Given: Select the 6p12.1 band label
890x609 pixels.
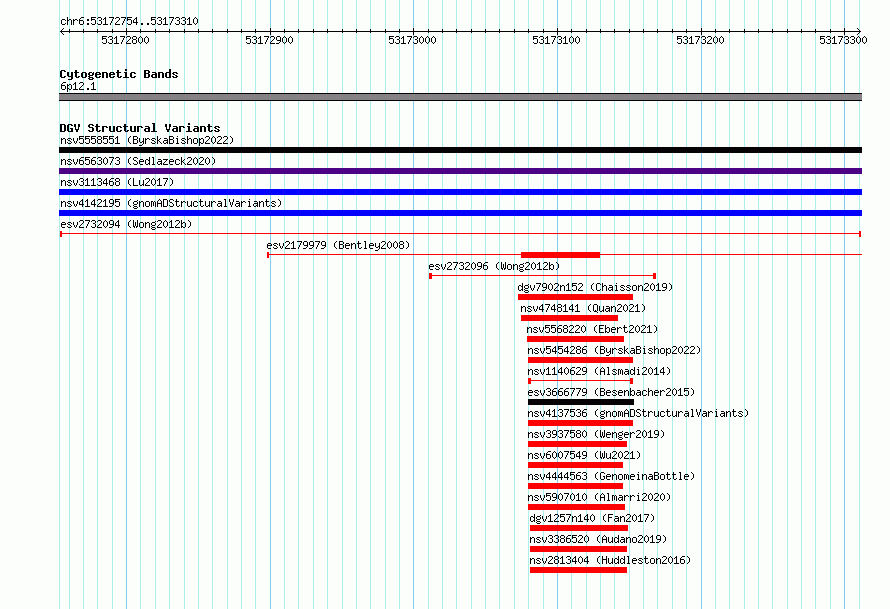Looking at the screenshot, I should tap(78, 86).
